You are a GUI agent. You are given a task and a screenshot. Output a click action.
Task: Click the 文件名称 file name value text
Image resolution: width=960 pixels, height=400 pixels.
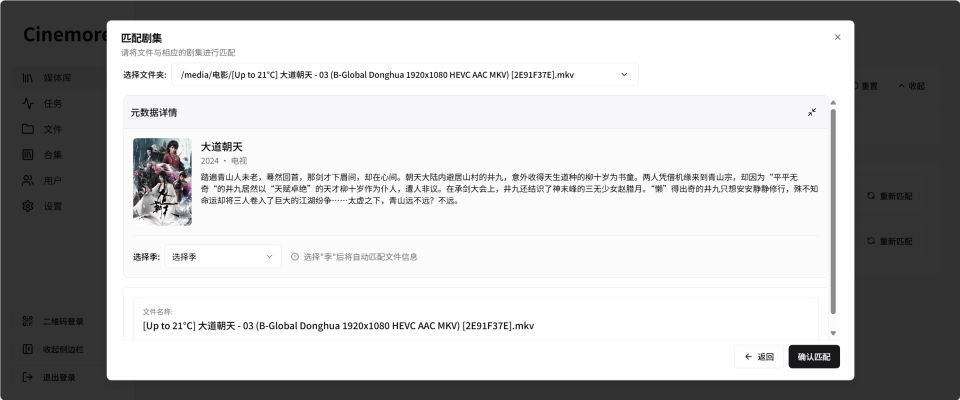tap(339, 326)
